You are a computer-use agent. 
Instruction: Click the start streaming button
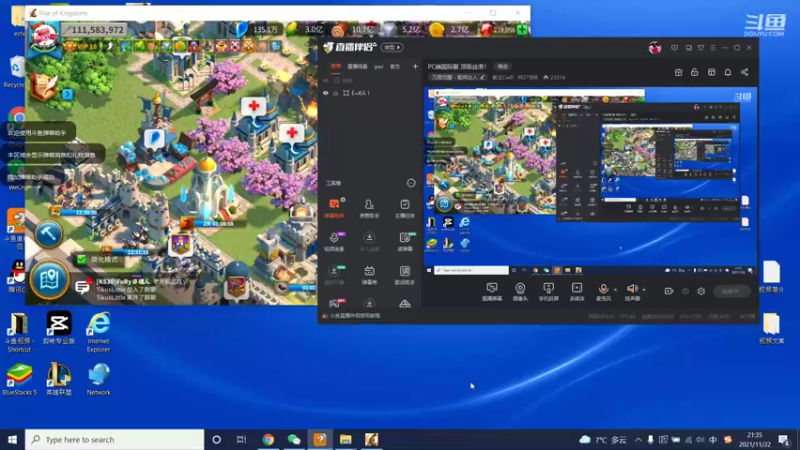(732, 291)
